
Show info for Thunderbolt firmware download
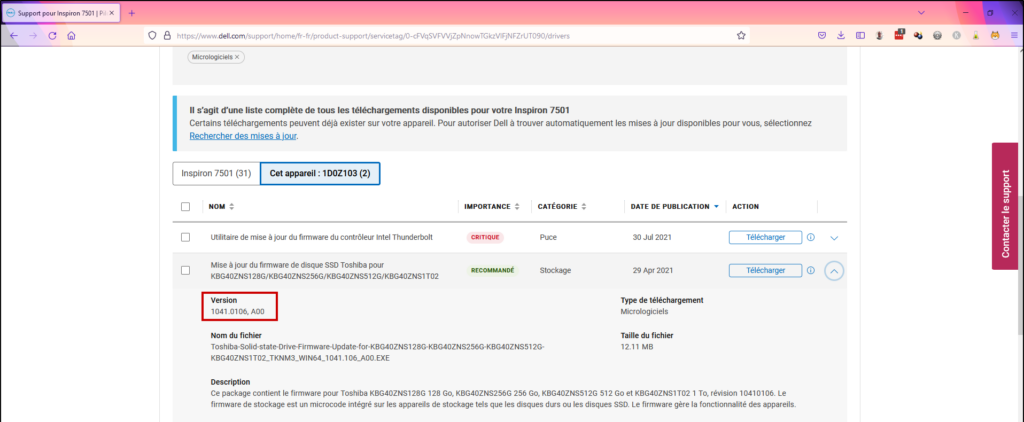point(810,238)
